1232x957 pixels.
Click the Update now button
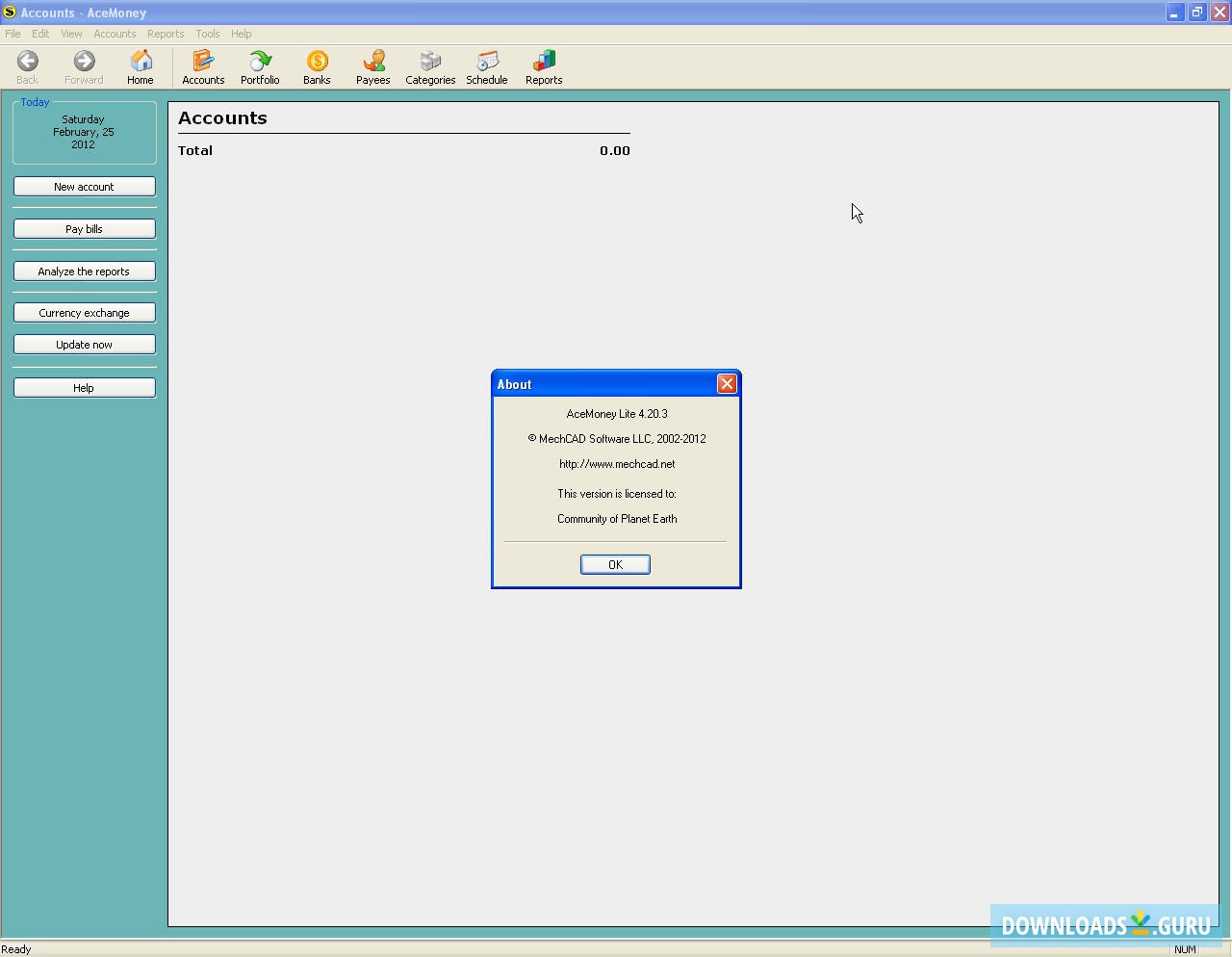point(85,345)
